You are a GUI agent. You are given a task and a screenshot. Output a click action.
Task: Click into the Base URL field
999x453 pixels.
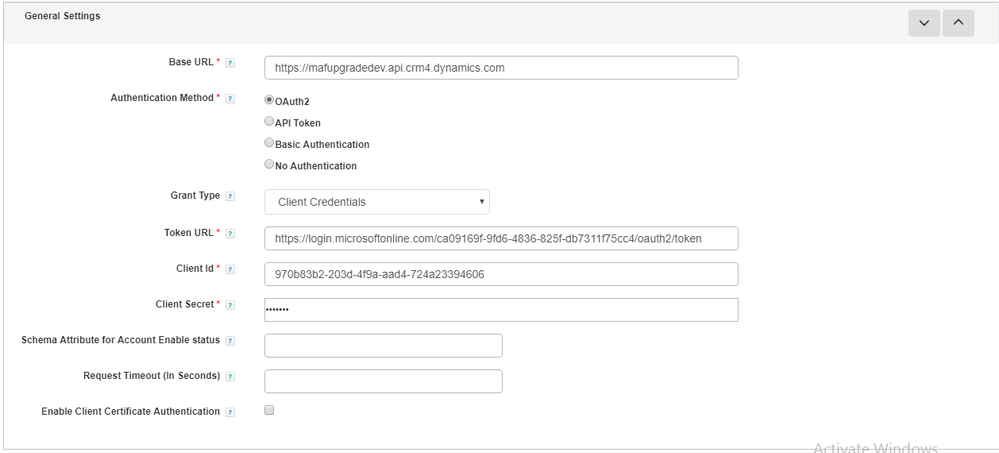(501, 68)
